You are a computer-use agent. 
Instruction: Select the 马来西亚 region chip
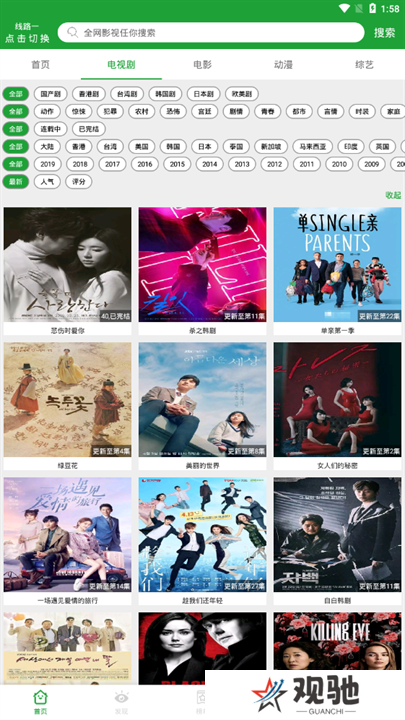(x=313, y=146)
